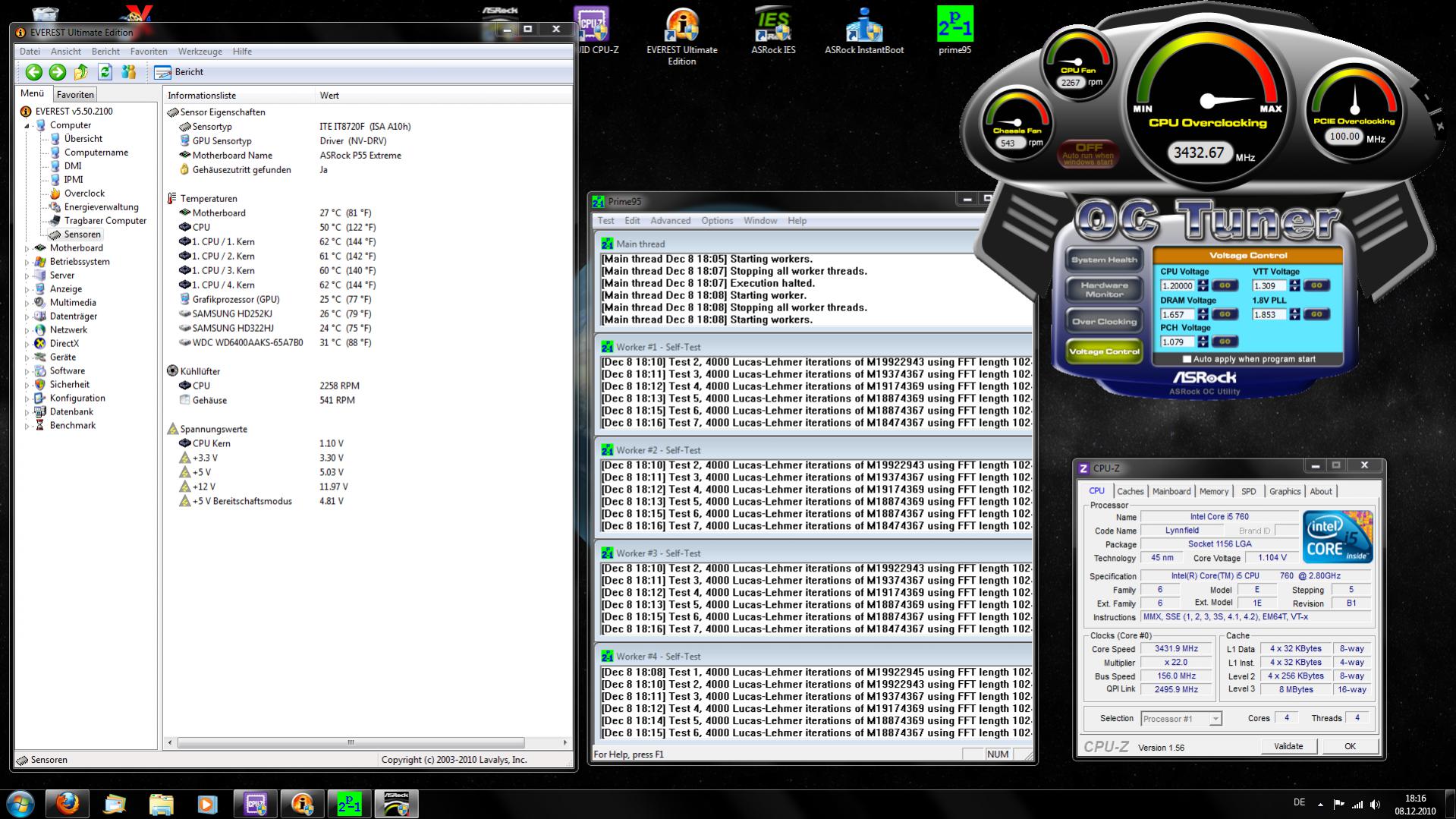Open the Datei menu in EVEREST
The image size is (1456, 819).
click(30, 52)
